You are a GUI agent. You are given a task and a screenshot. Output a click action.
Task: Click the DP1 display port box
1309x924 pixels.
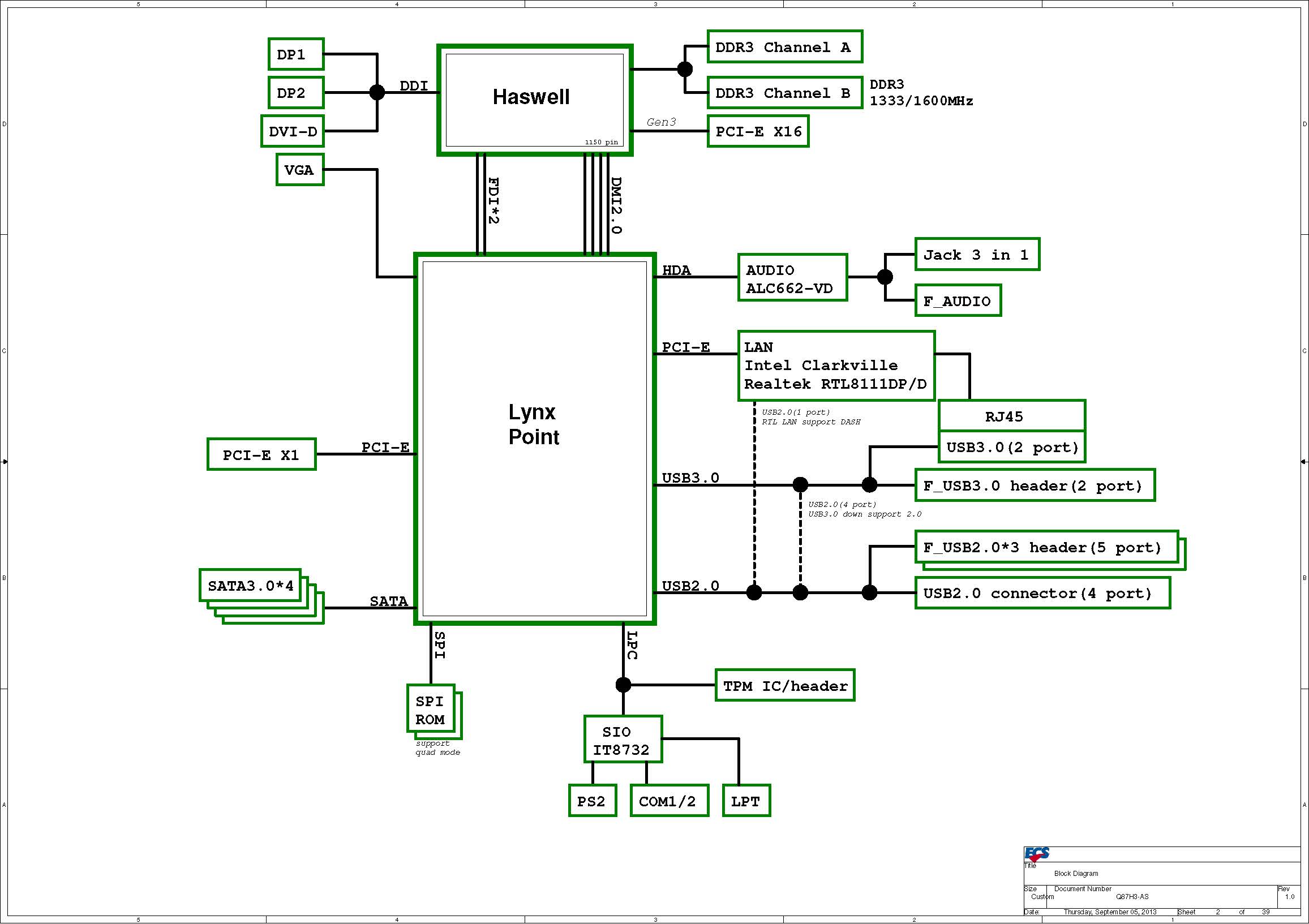(x=295, y=54)
